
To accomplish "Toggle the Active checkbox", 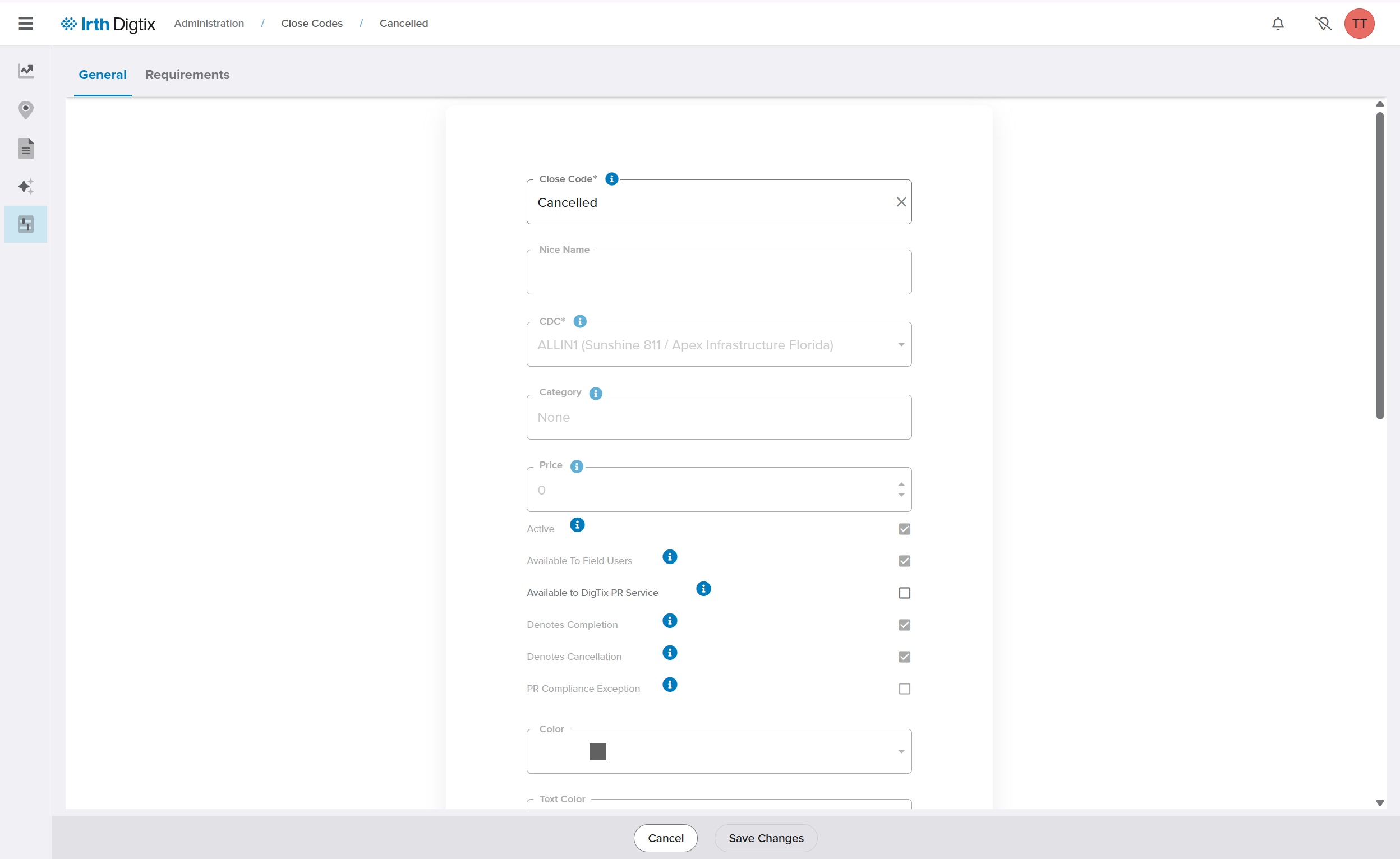I will point(904,529).
